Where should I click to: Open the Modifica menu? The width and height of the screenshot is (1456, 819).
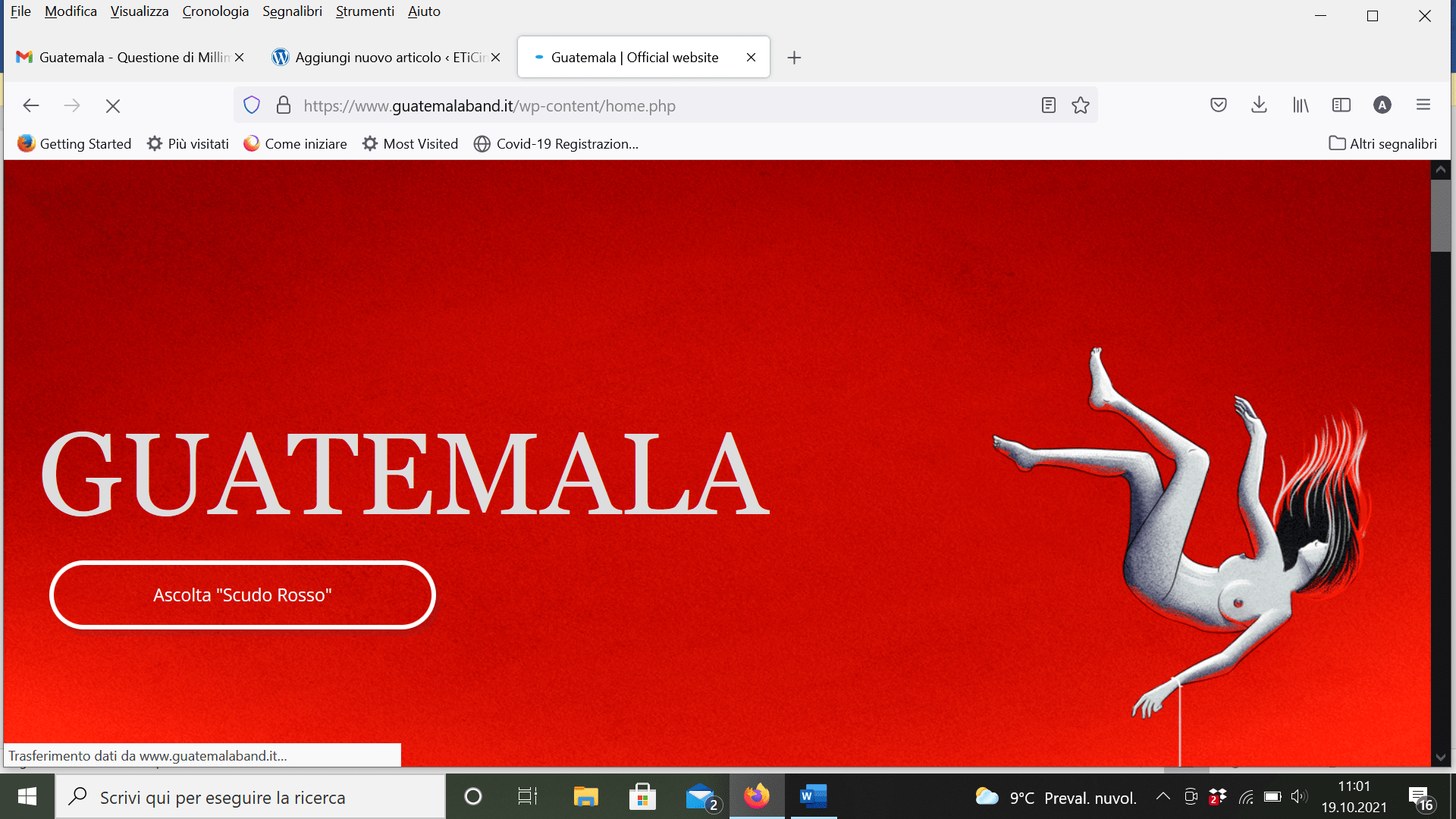point(71,11)
